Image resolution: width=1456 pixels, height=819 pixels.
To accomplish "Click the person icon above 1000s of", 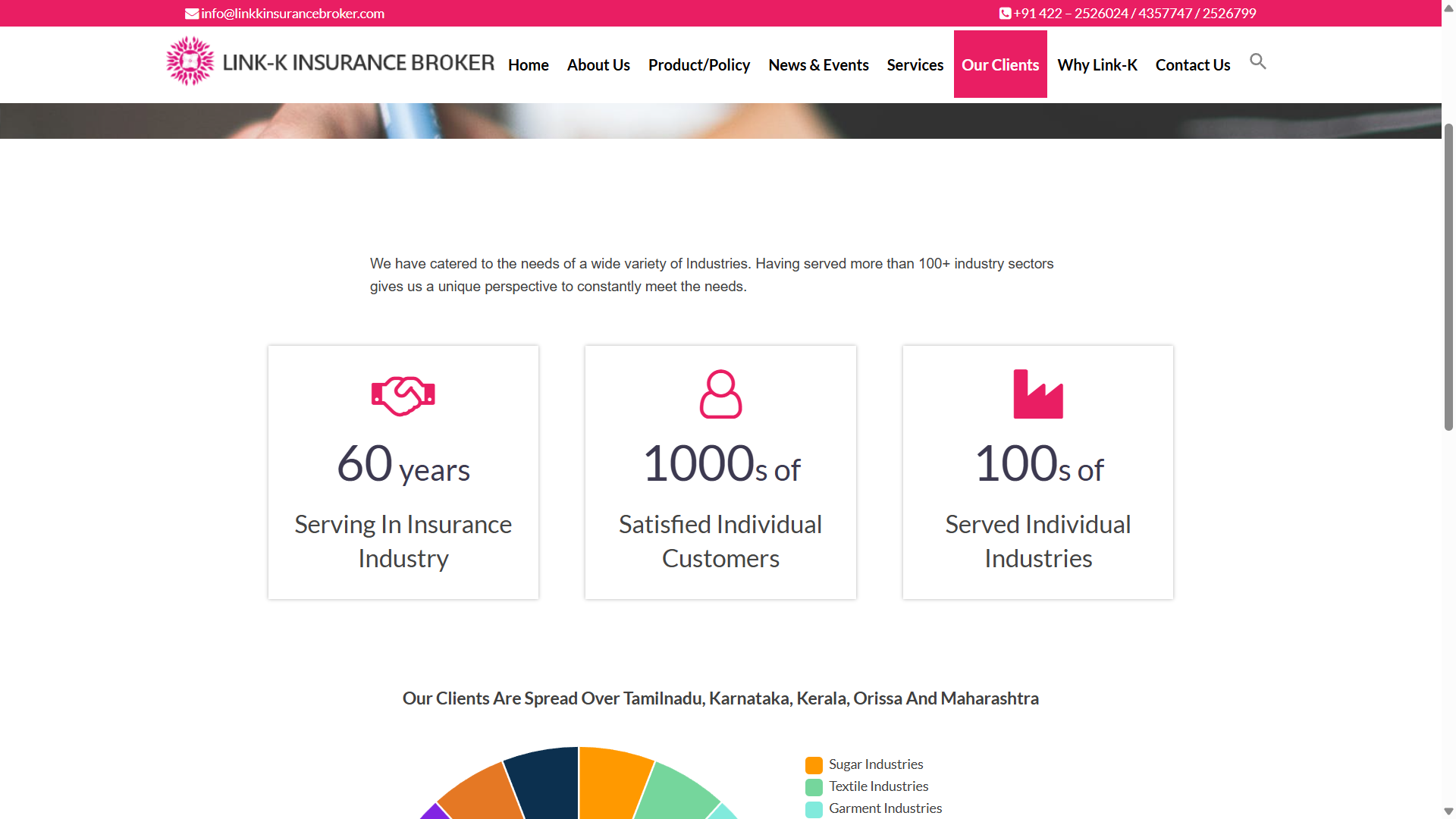I will 720,394.
